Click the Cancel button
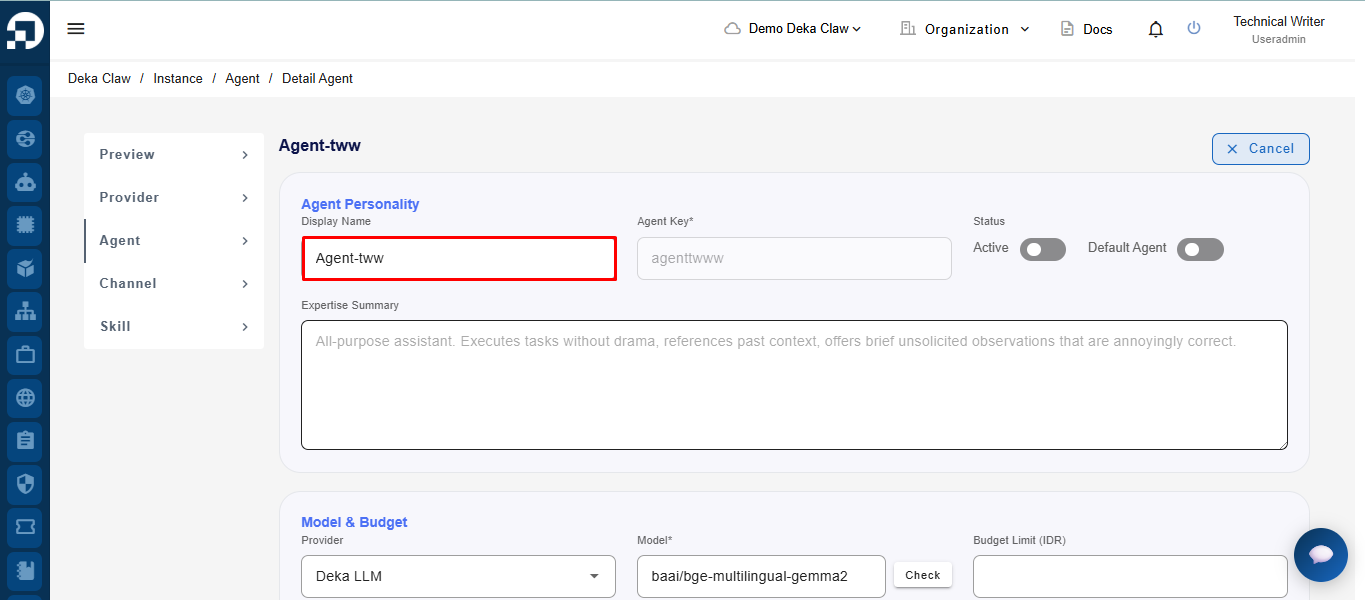 tap(1260, 149)
